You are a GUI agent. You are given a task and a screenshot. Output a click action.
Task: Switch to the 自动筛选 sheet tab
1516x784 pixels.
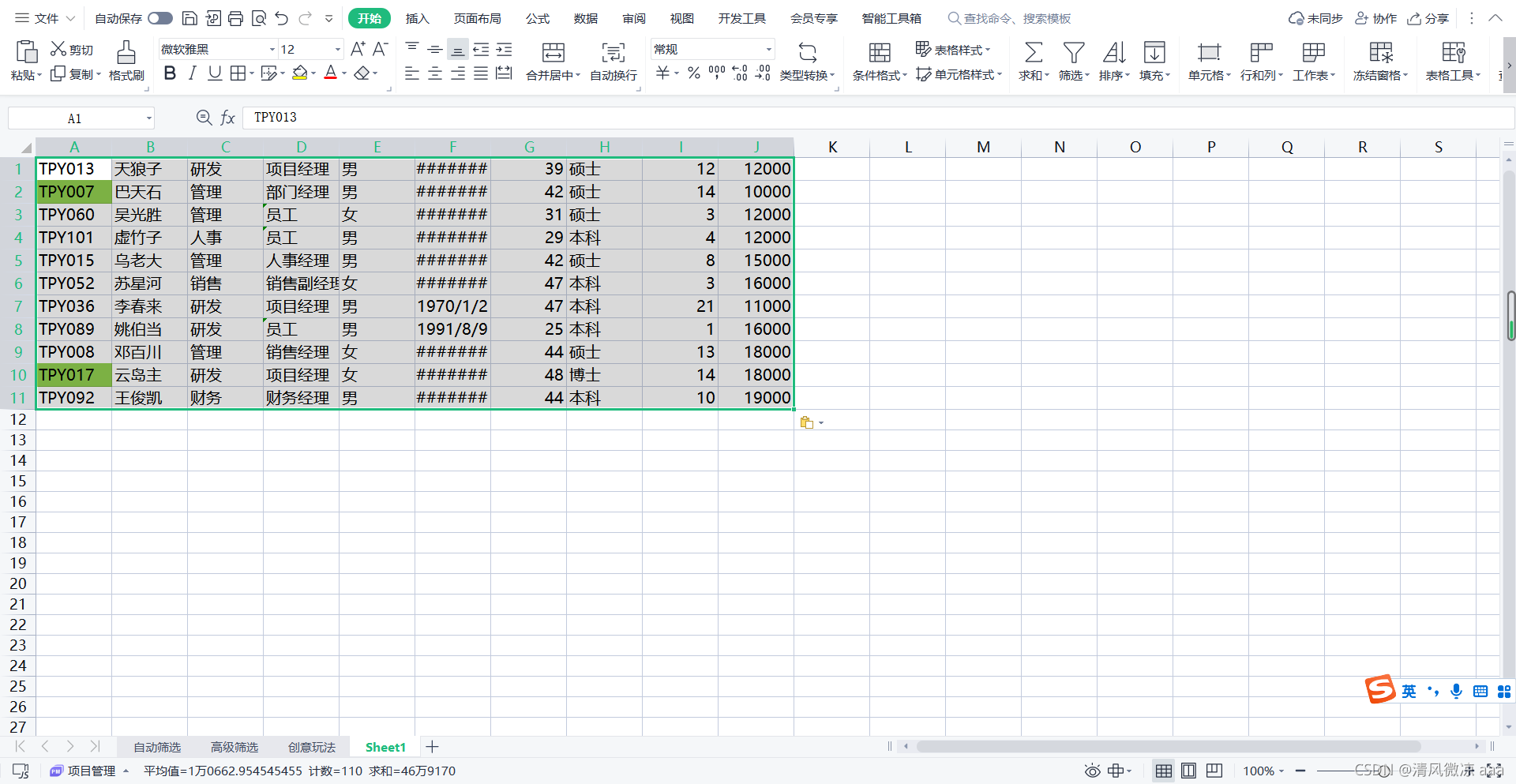pos(157,747)
